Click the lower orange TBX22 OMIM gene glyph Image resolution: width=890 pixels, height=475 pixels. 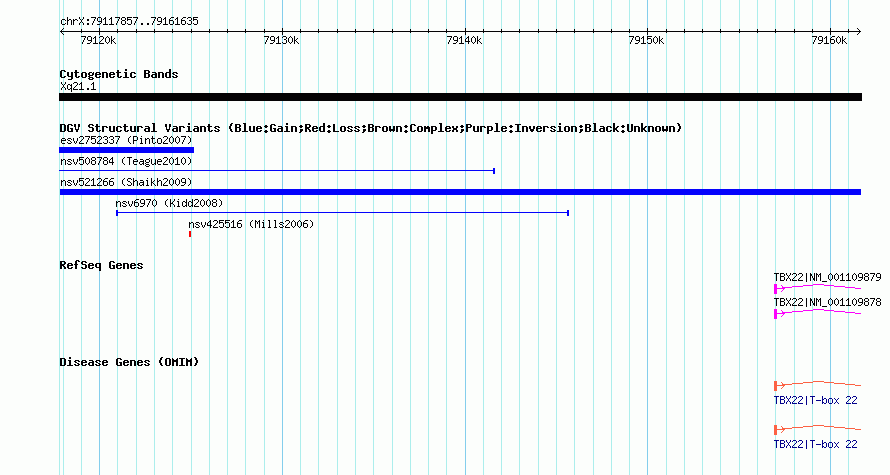[817, 430]
